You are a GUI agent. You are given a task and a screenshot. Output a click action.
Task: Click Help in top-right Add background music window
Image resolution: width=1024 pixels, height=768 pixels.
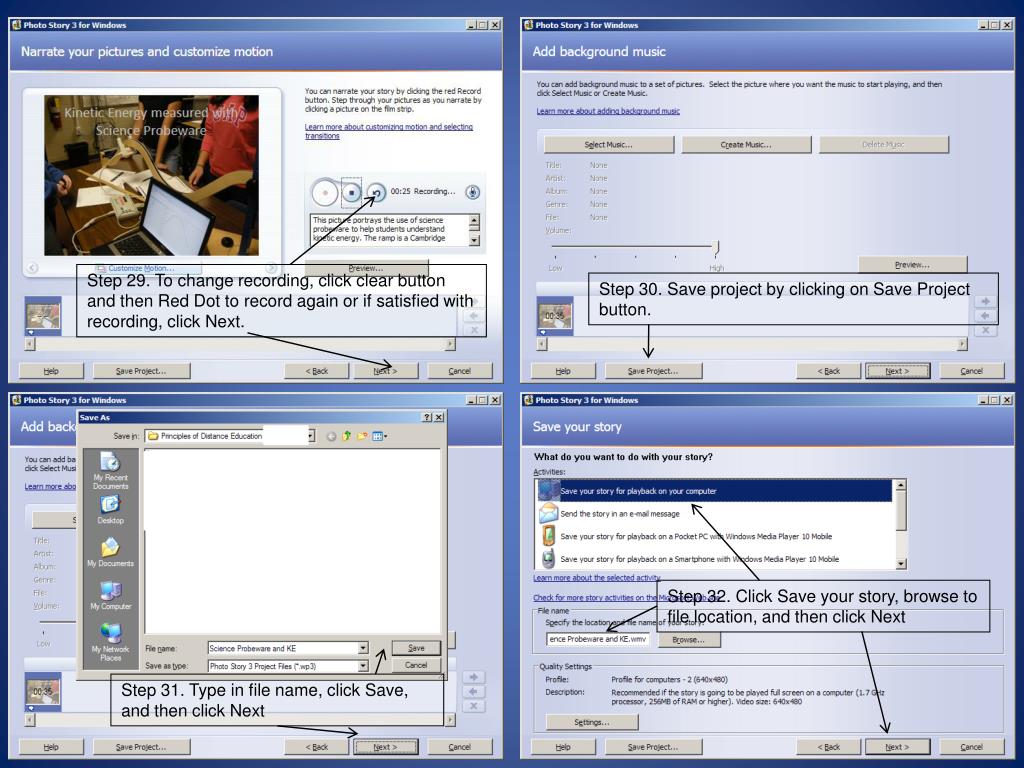point(563,371)
